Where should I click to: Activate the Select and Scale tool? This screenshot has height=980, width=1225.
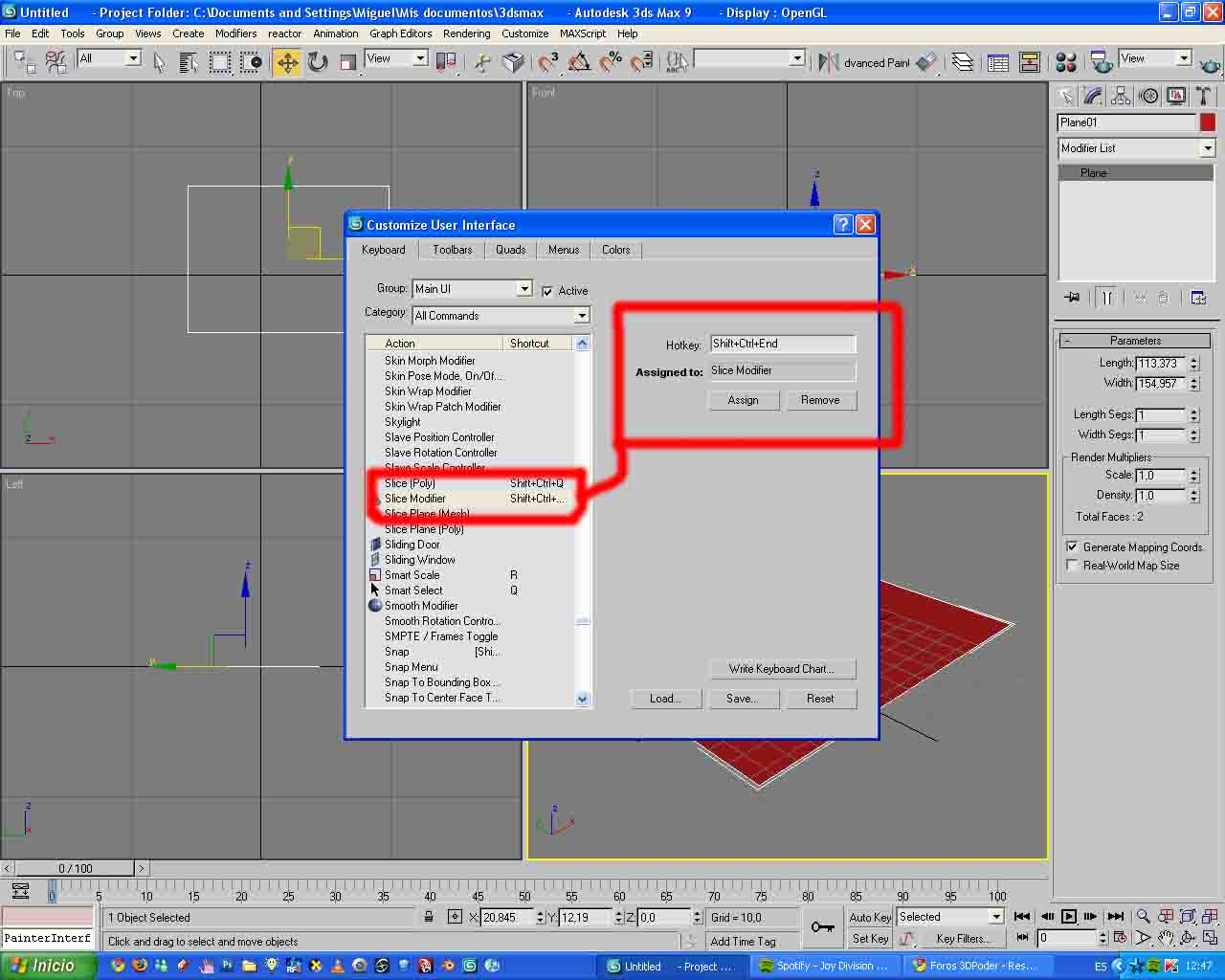pyautogui.click(x=347, y=62)
